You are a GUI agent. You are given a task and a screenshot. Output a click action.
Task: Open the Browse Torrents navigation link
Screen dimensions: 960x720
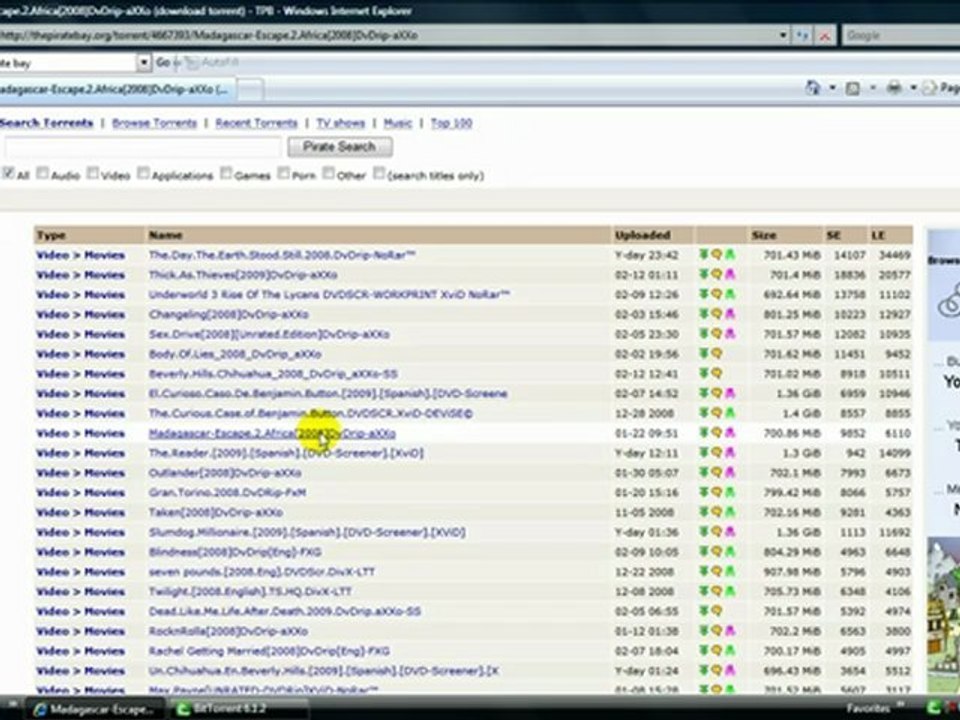coord(154,123)
